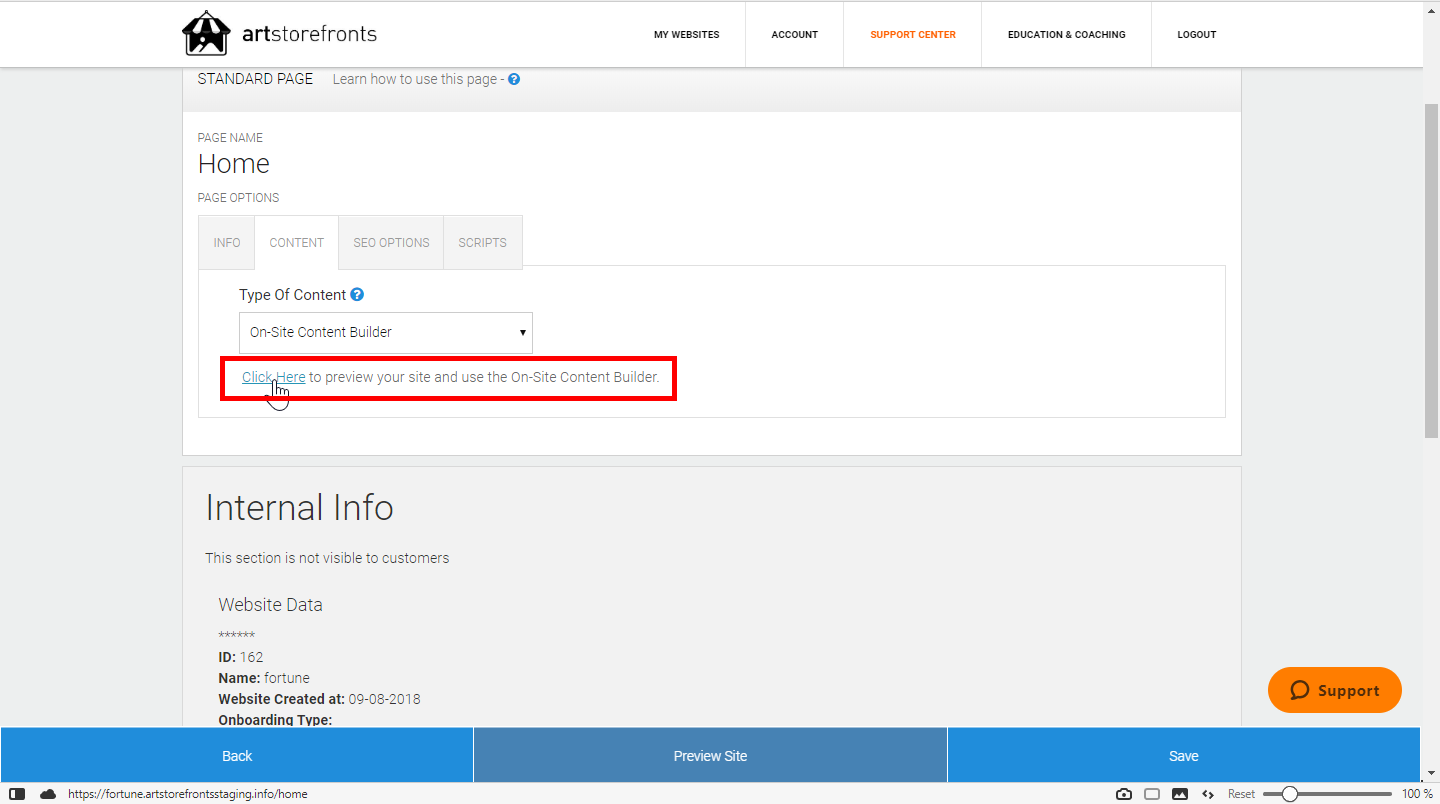Open the On-Site Content Builder dropdown

pos(385,332)
